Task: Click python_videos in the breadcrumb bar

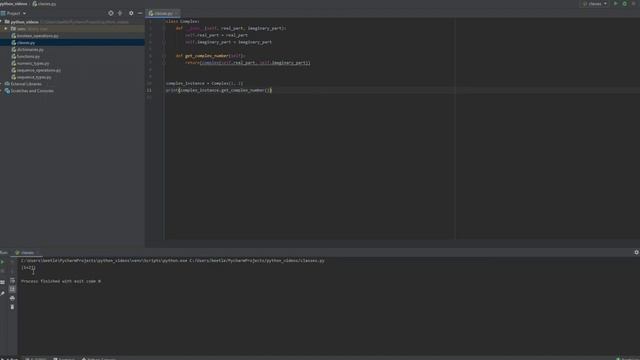Action: 14,3
